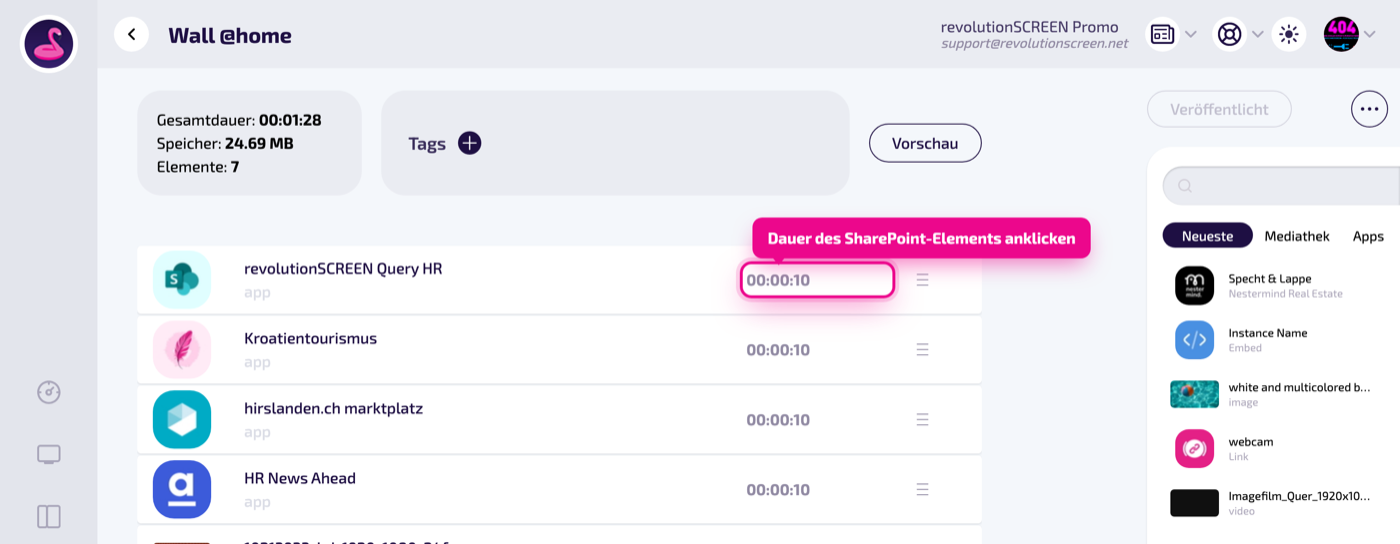This screenshot has width=1400, height=544.
Task: Click the Imagefilm_Quer video thumbnail
Action: (1194, 502)
